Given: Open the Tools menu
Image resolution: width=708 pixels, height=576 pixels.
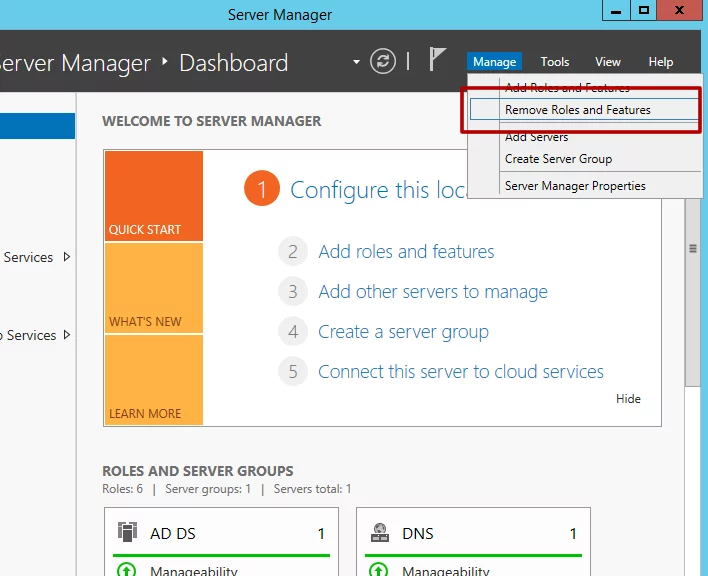Looking at the screenshot, I should pyautogui.click(x=555, y=62).
